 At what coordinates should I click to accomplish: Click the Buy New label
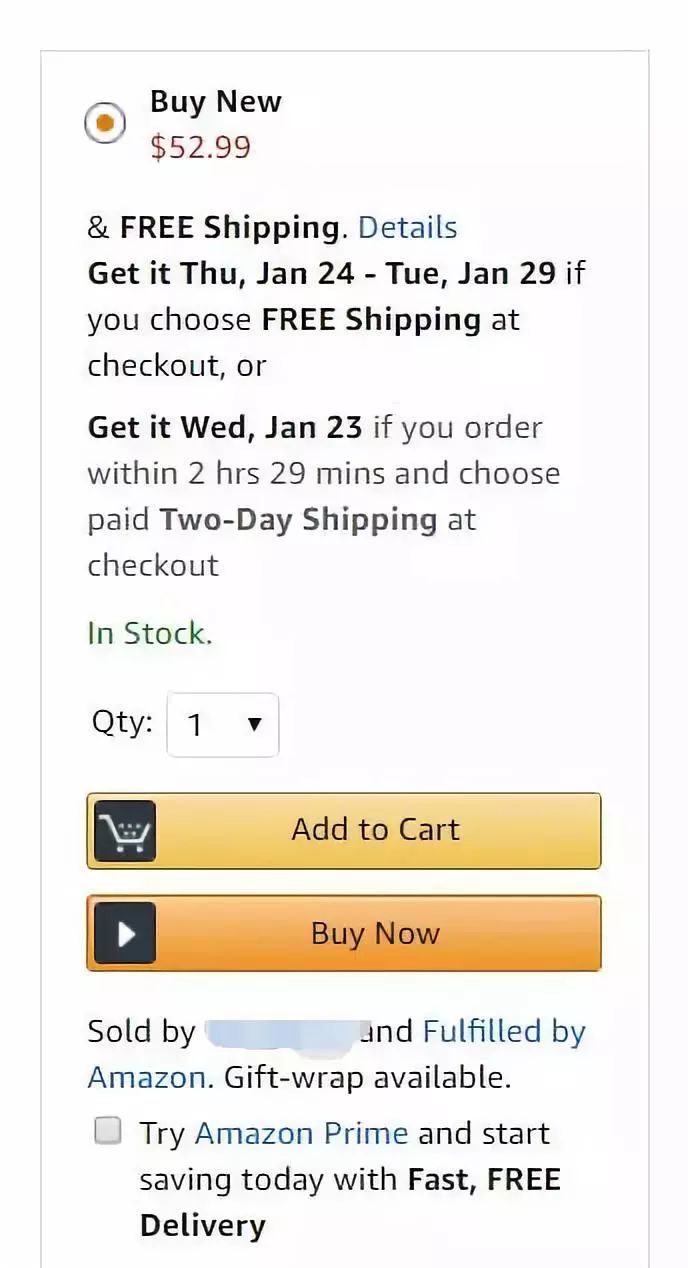point(215,101)
